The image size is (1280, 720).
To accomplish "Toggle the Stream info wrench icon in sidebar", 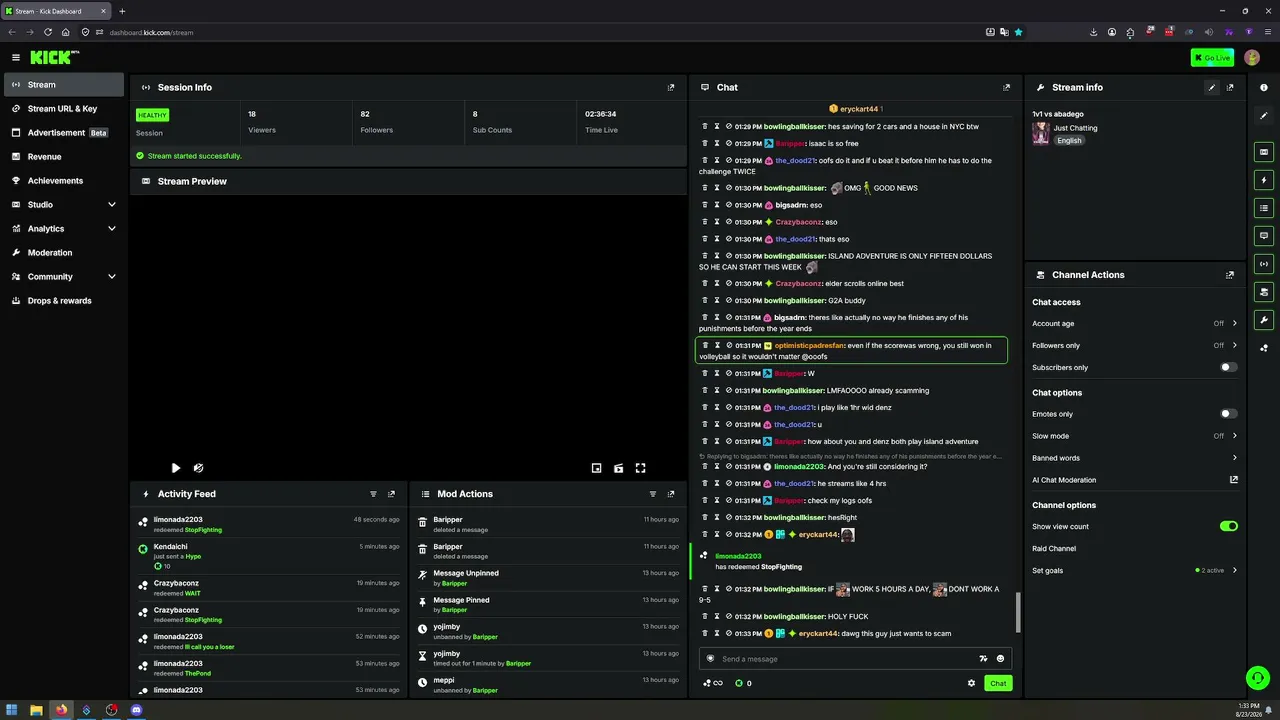I will (x=1264, y=320).
